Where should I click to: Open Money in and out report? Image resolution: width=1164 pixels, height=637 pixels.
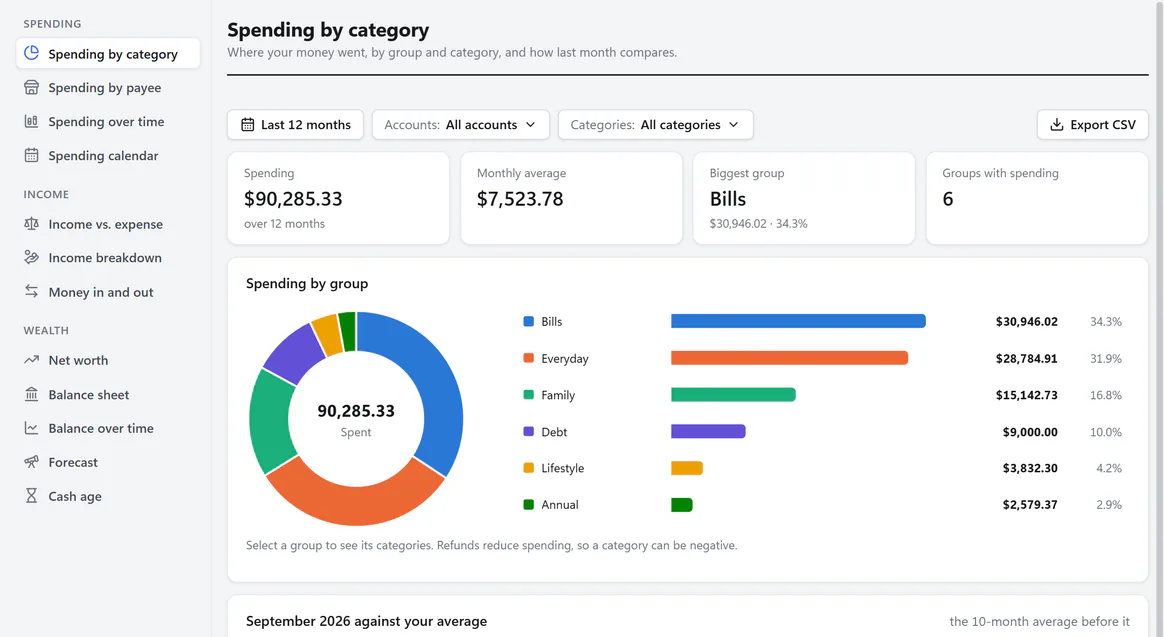tap(108, 292)
